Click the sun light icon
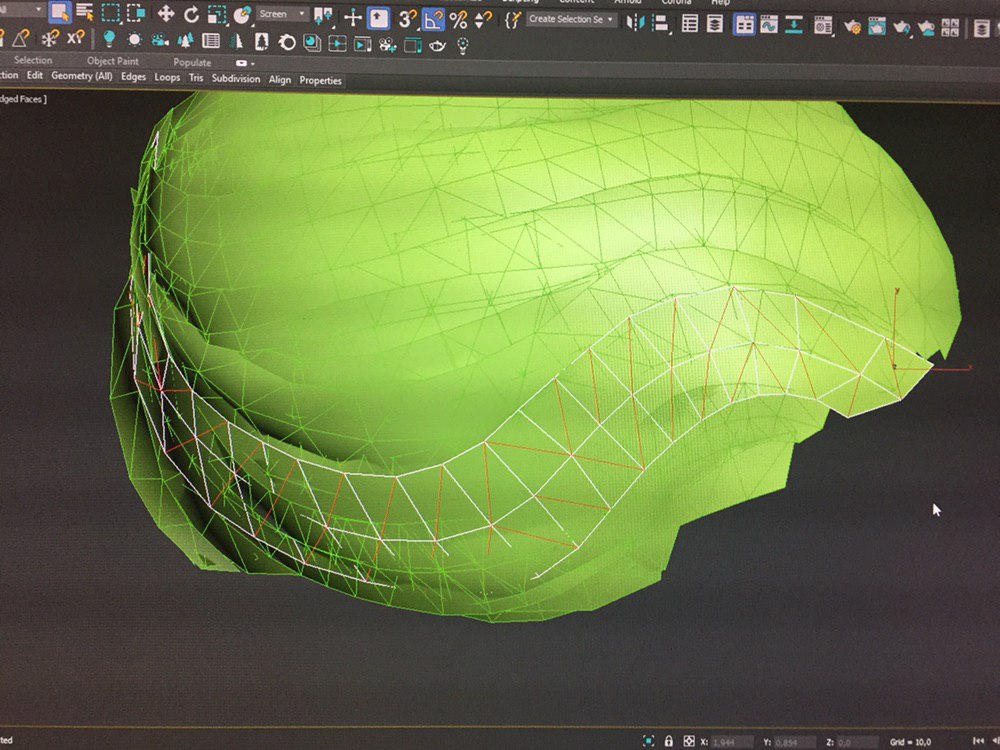Image resolution: width=1000 pixels, height=750 pixels. (x=135, y=40)
